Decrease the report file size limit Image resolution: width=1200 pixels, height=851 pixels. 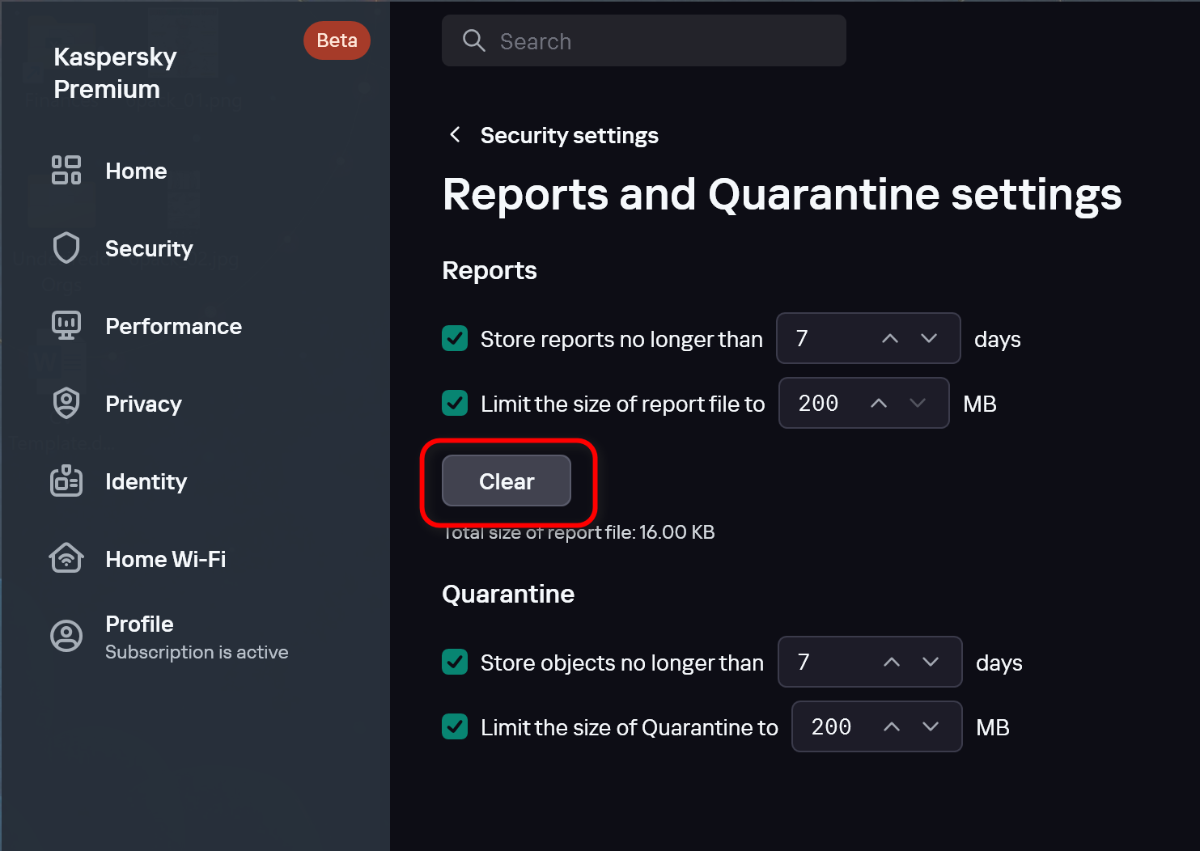[917, 403]
